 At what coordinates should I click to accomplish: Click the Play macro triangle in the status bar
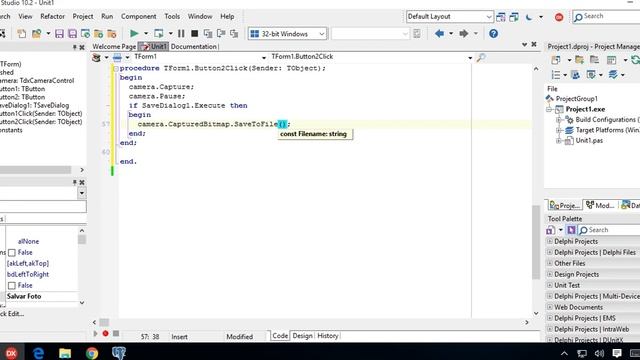click(x=96, y=333)
